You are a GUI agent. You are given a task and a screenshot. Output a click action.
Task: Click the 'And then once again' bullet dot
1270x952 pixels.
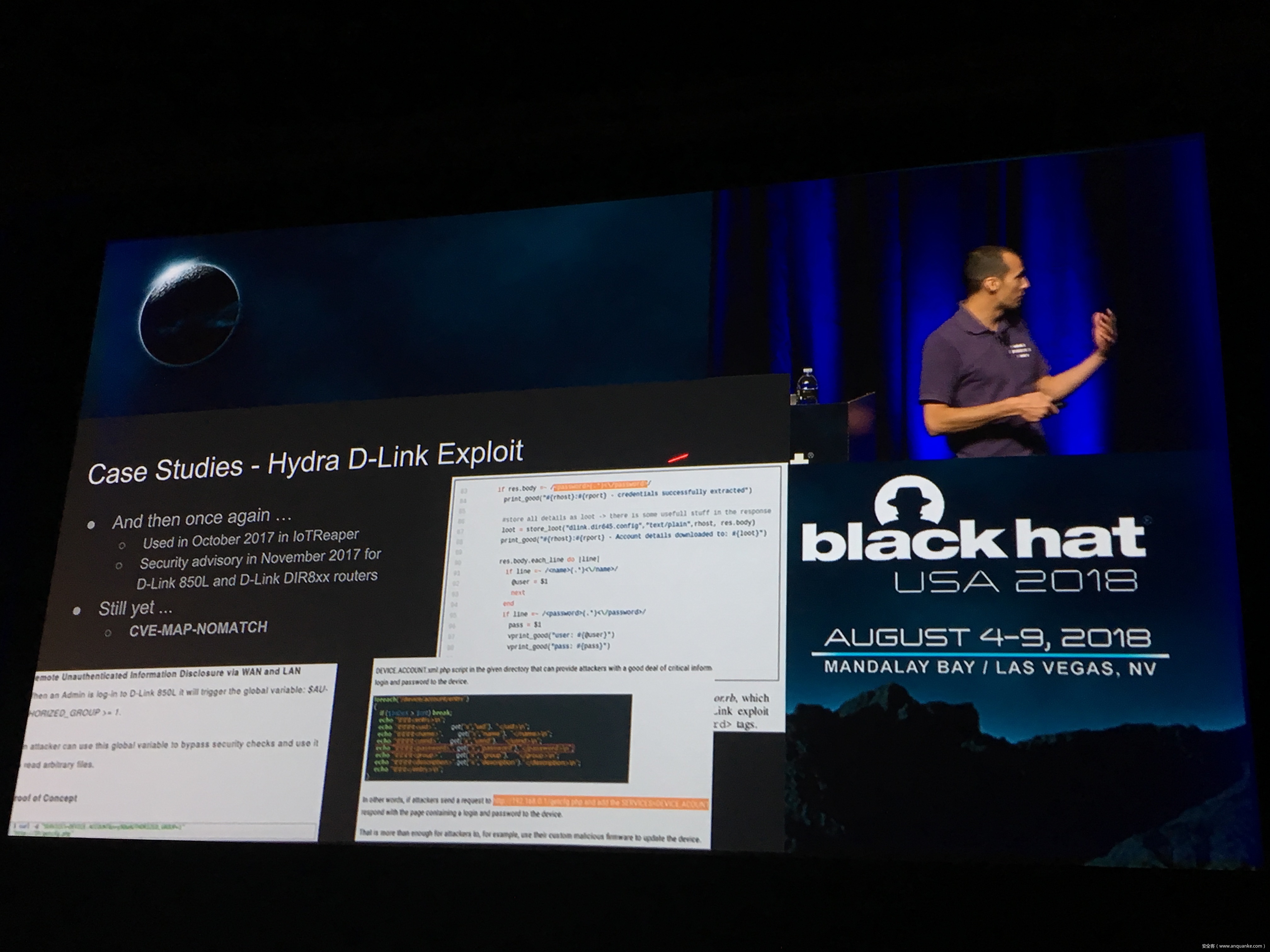91,524
